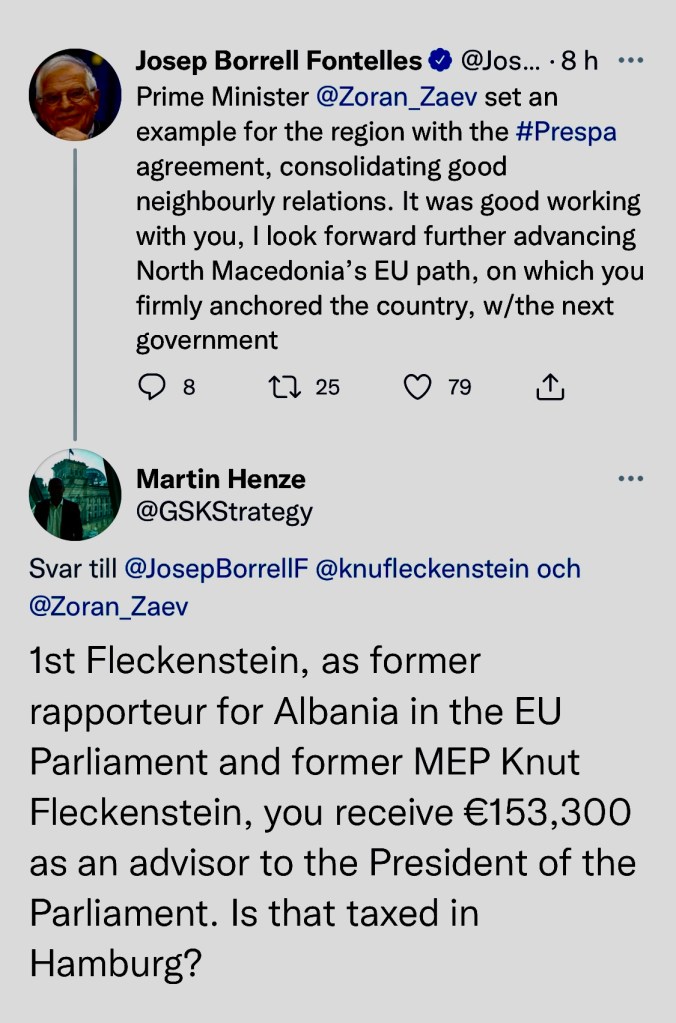This screenshot has height=1023, width=676.
Task: Open more options on Martin Henze's reply
Action: 630,479
